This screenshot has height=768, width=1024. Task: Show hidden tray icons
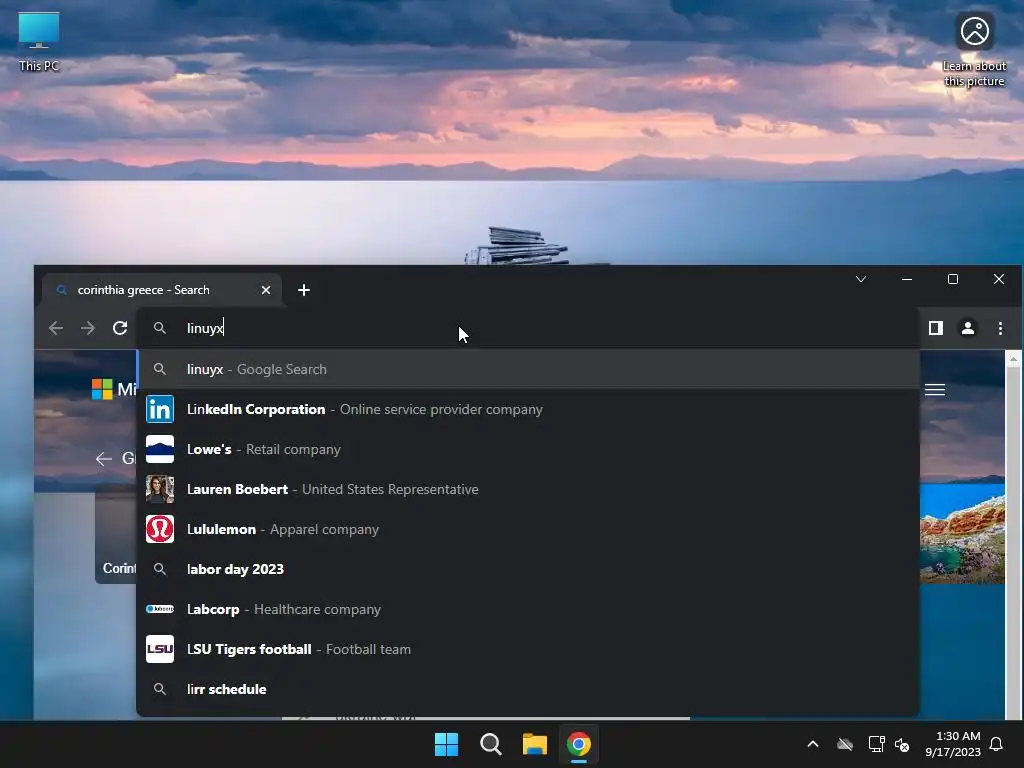(x=813, y=744)
